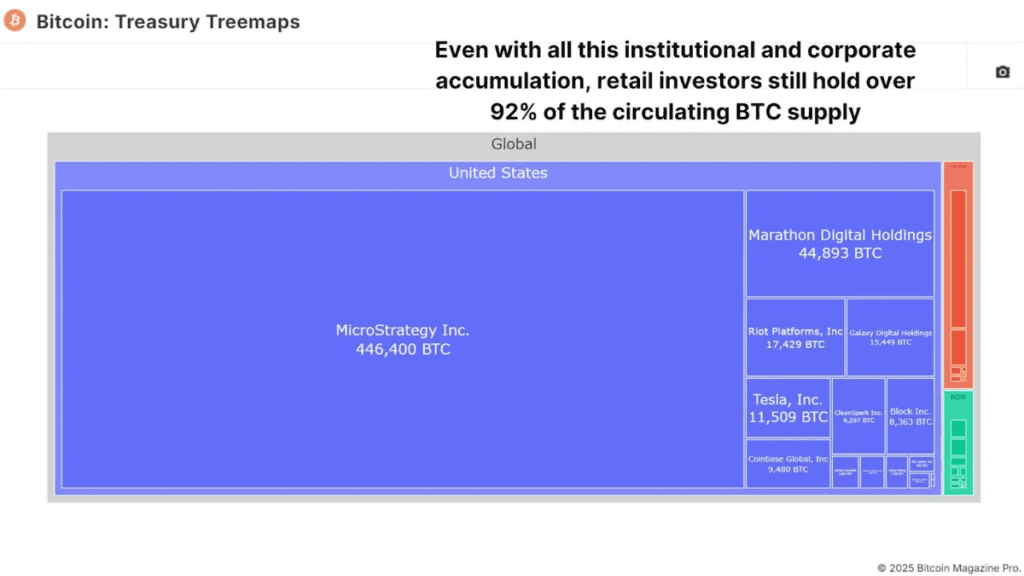Select the Riot Platforms, Inc block
The width and height of the screenshot is (1024, 576).
[794, 338]
